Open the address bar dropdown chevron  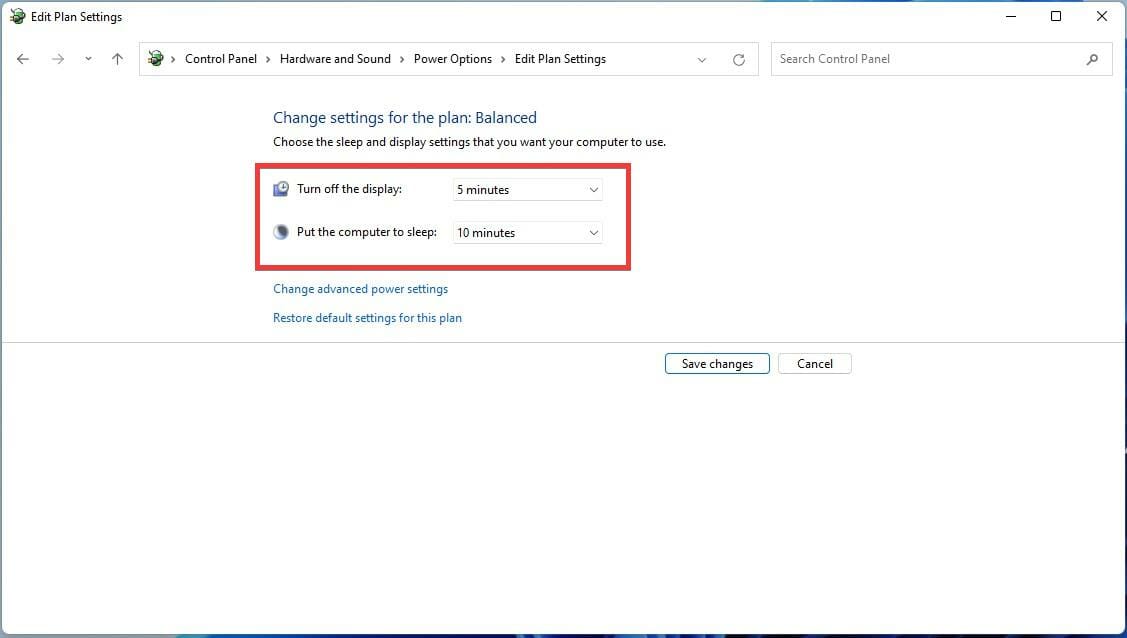702,59
